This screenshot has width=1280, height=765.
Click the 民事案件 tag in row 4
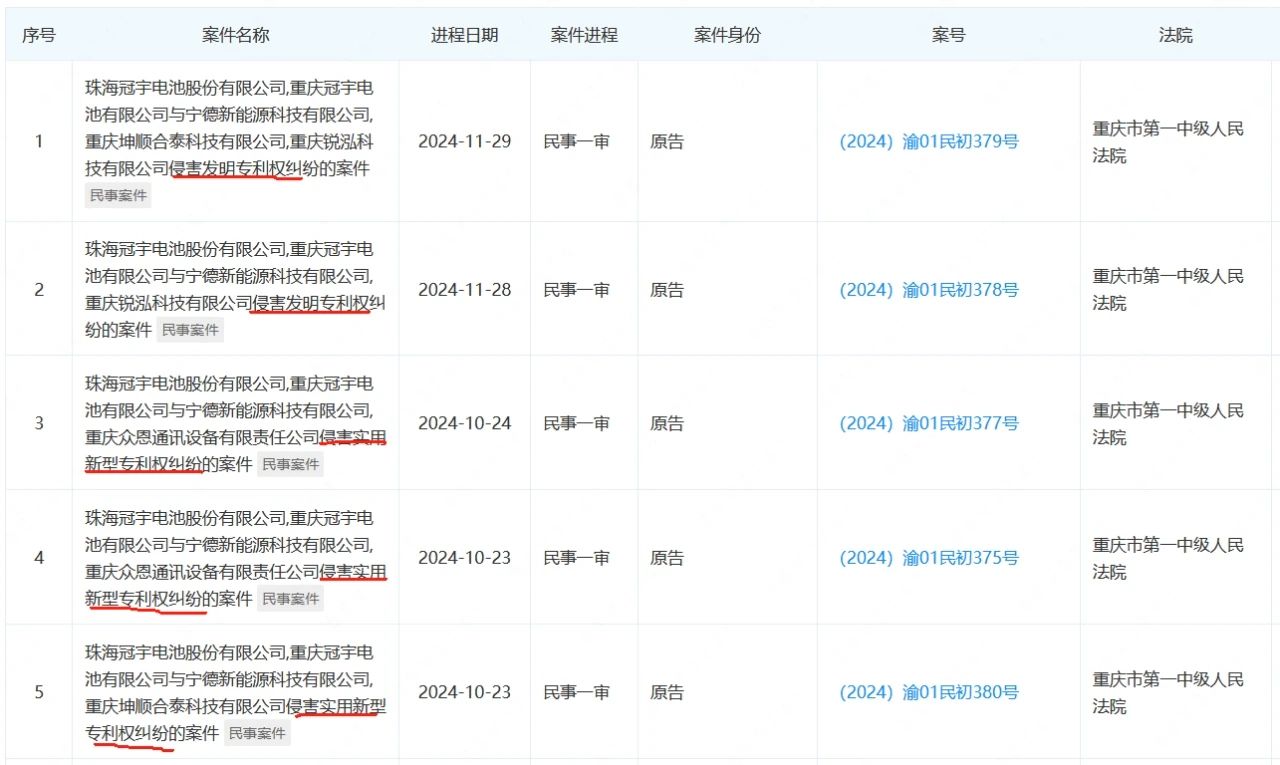click(290, 598)
